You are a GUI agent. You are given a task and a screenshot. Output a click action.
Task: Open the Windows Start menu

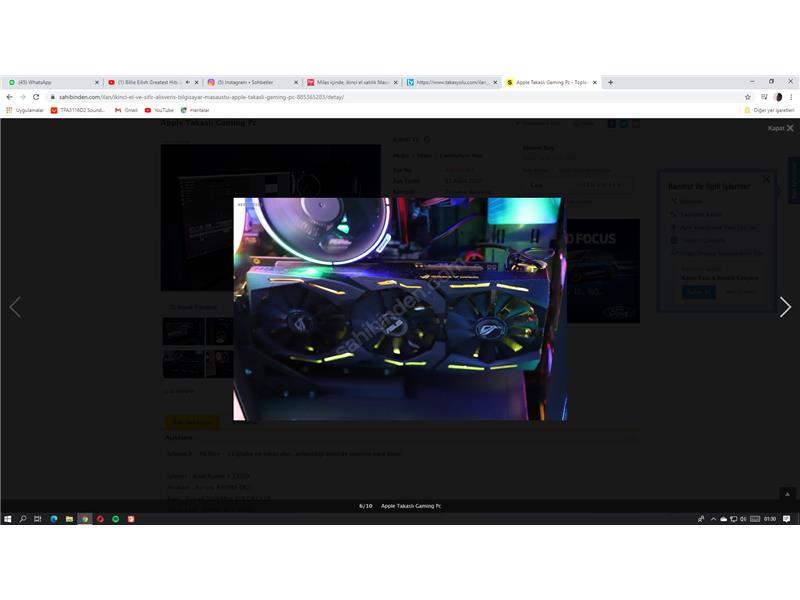coord(8,519)
